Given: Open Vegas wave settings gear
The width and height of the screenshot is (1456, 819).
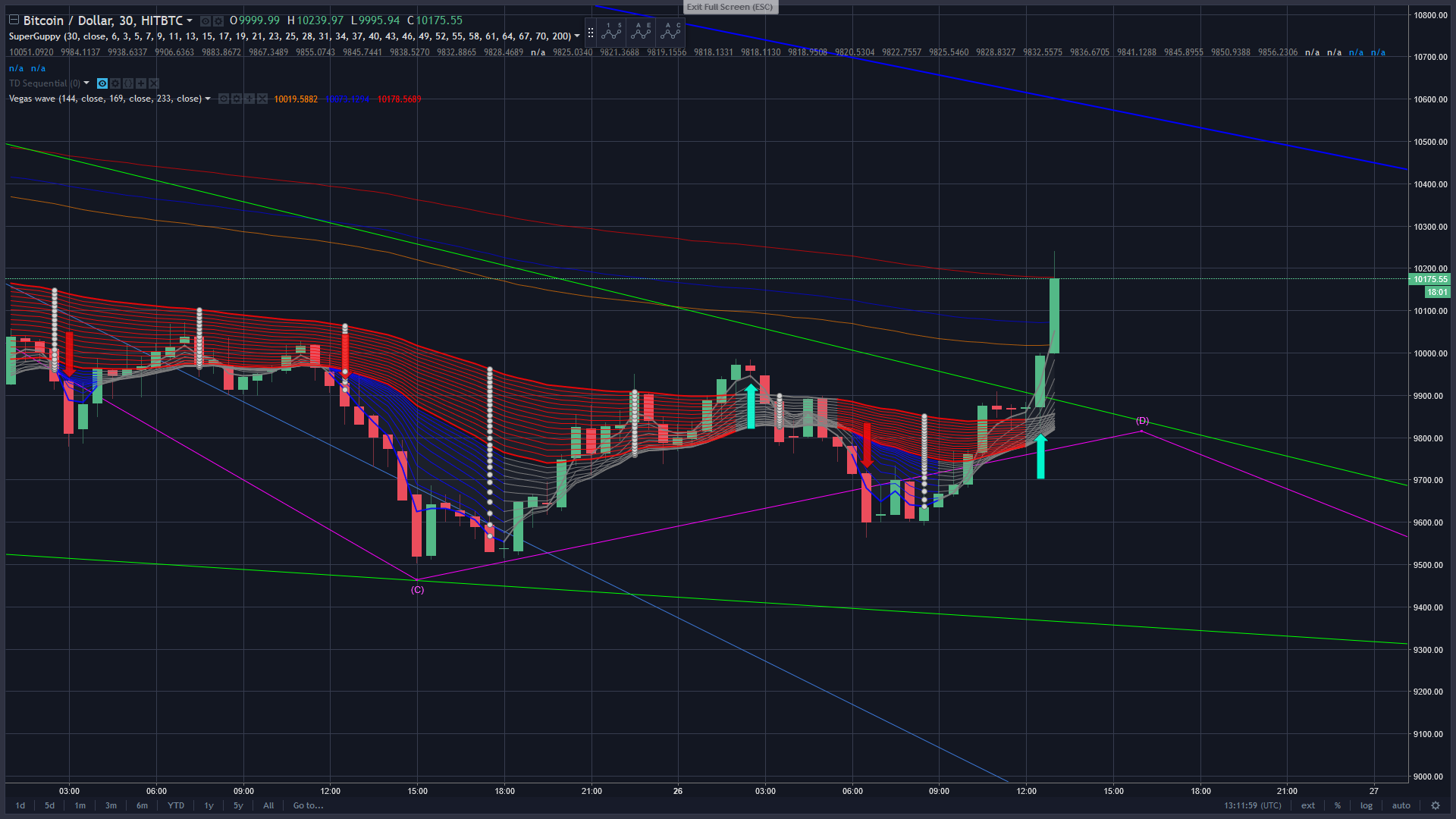Looking at the screenshot, I should pyautogui.click(x=237, y=99).
